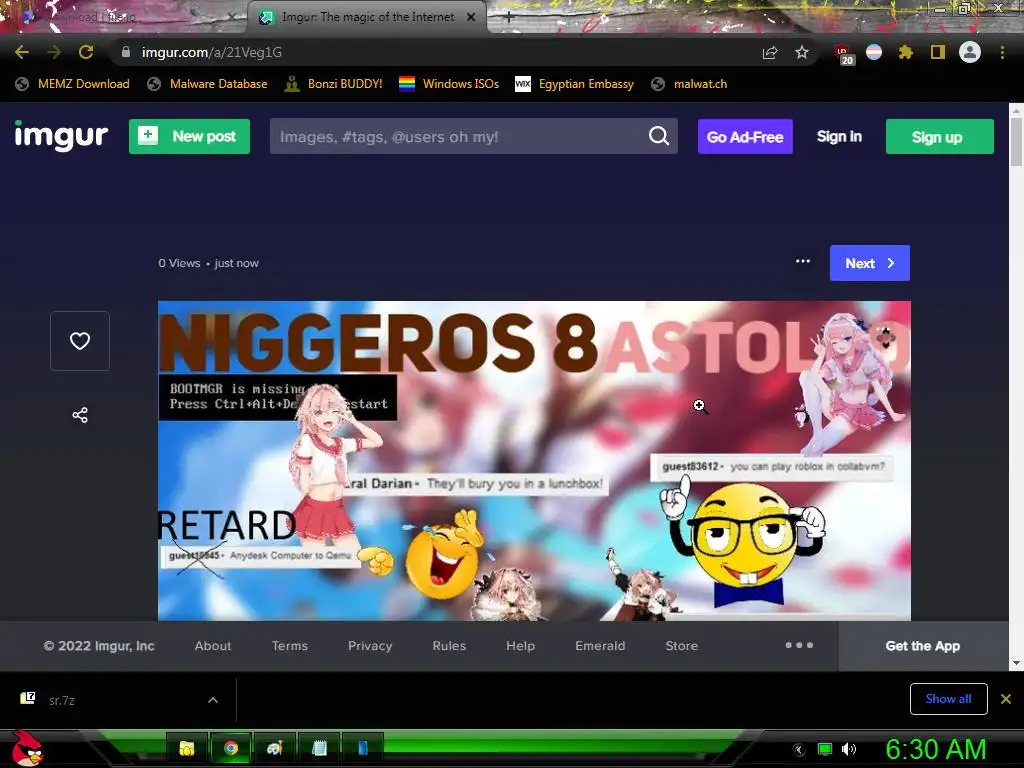Image resolution: width=1024 pixels, height=768 pixels.
Task: Open the Malware Database bookmark
Action: 207,84
